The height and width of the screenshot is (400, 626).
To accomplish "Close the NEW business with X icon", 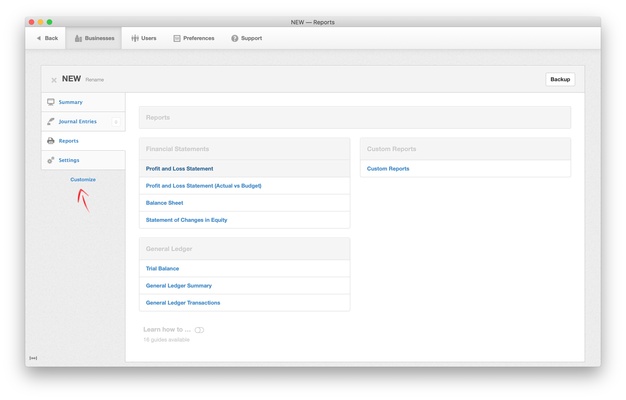I will tap(54, 80).
